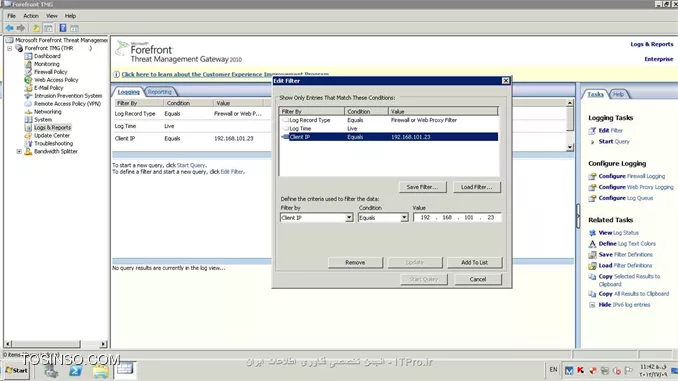The width and height of the screenshot is (678, 381).
Task: Toggle the Show/Hide Console Tree toolbar icon
Action: 48,28
